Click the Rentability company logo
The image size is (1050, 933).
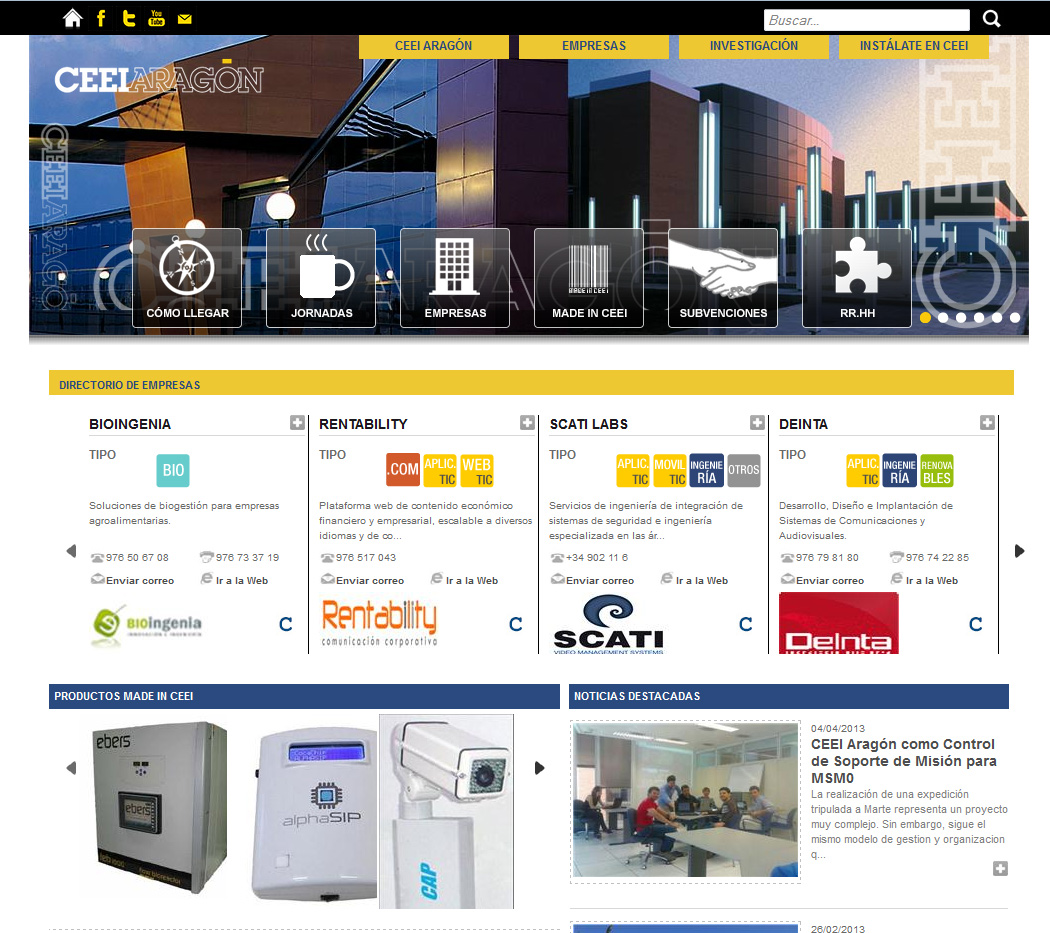(379, 623)
